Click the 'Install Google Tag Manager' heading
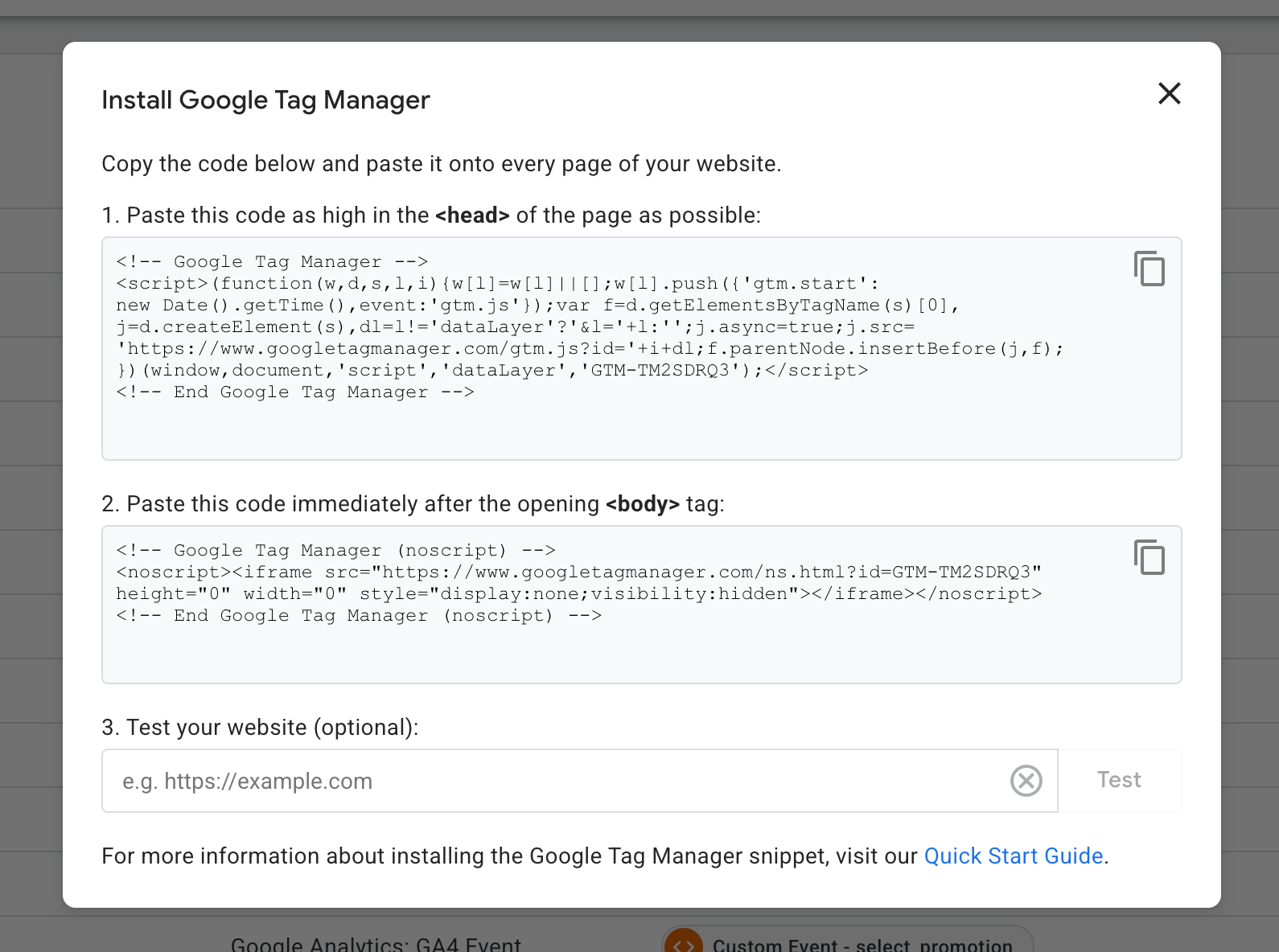This screenshot has height=952, width=1279. pyautogui.click(x=265, y=101)
